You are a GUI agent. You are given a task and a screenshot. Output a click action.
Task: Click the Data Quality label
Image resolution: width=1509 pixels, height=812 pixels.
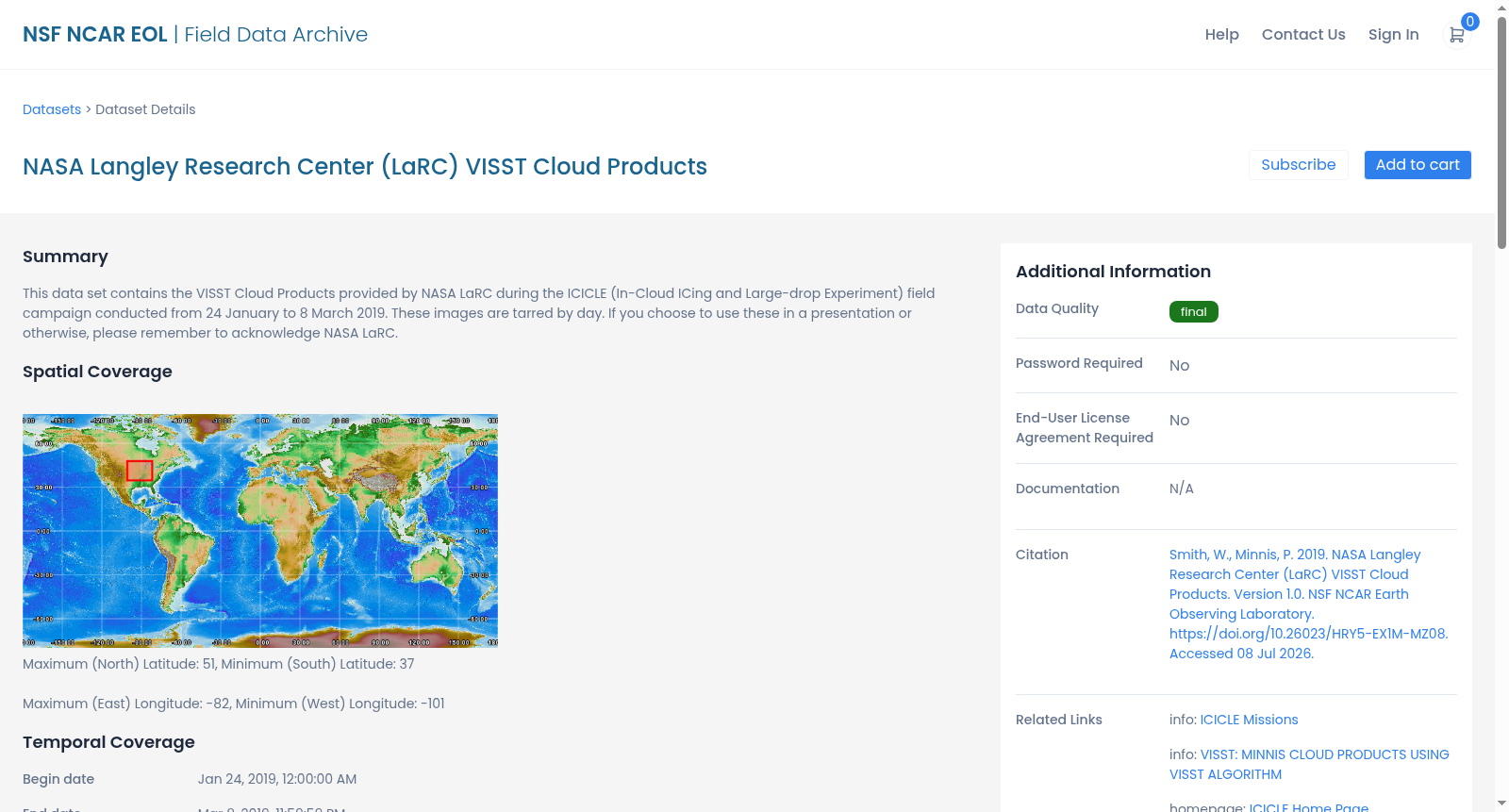click(1057, 308)
